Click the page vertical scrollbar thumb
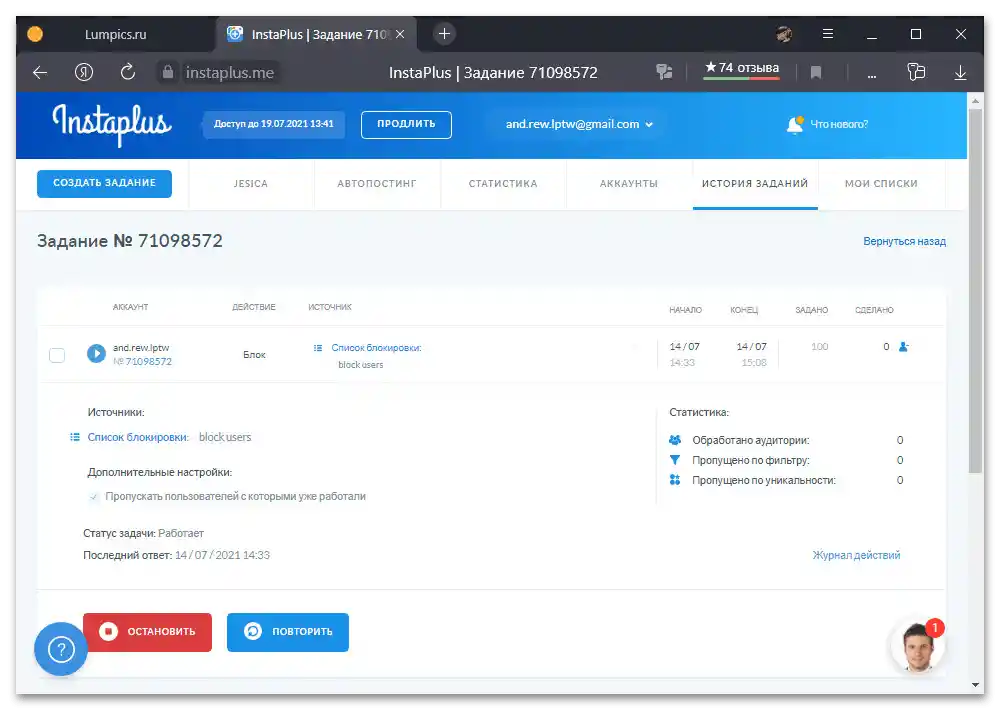This screenshot has width=1000, height=710. 975,291
